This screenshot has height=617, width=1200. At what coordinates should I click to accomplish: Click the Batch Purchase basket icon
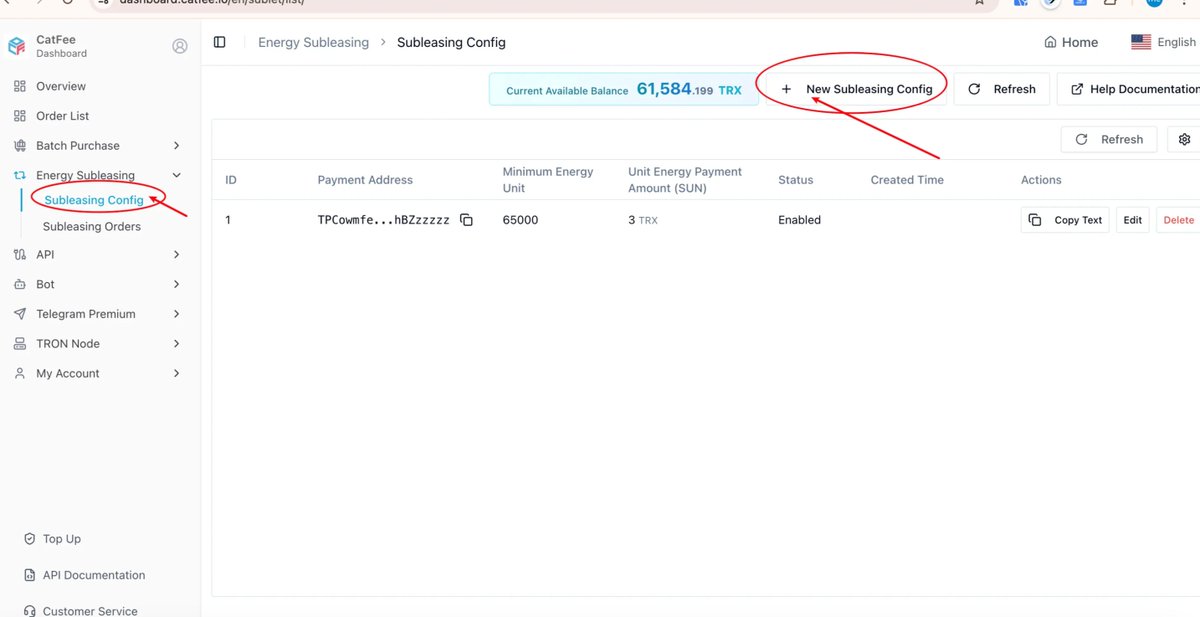(20, 146)
